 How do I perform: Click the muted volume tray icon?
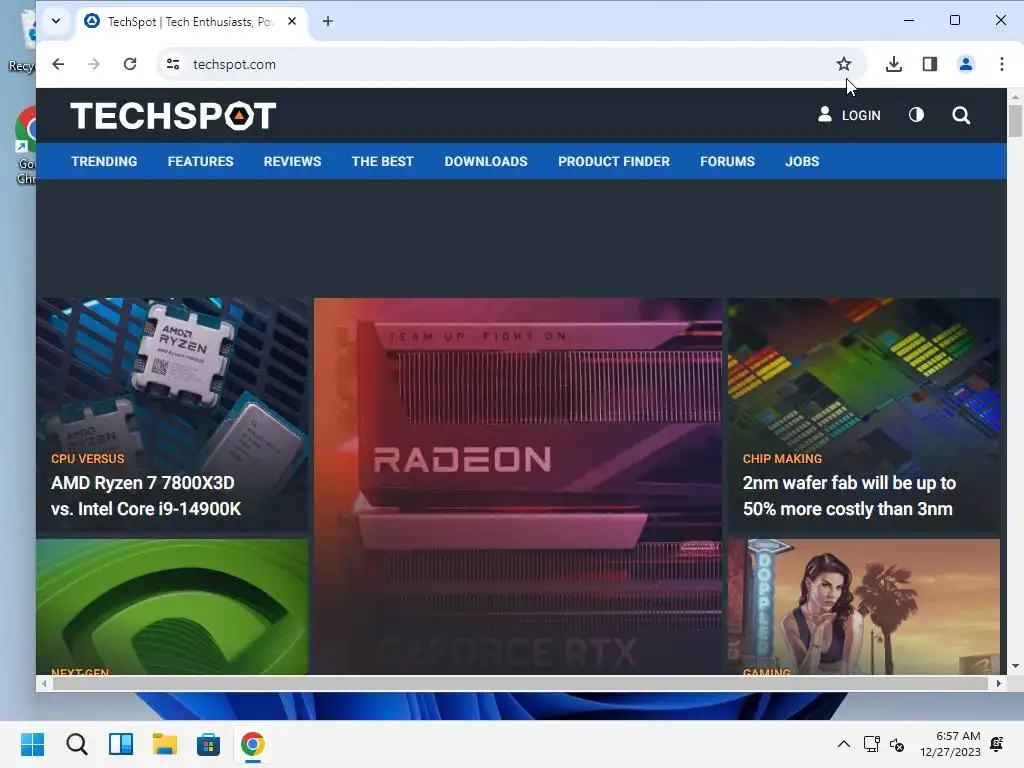(x=897, y=744)
